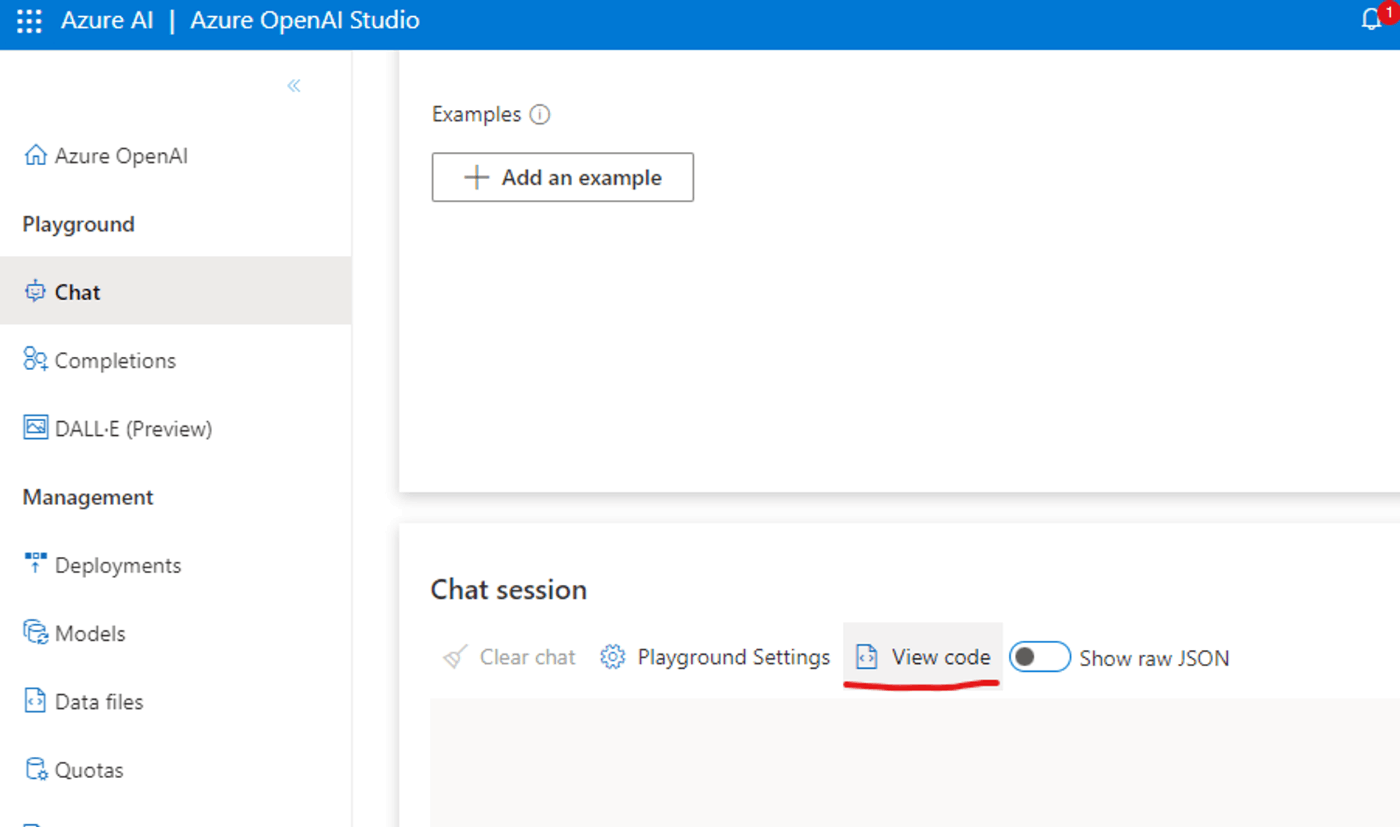Click the plus icon on Add an example

coord(476,177)
